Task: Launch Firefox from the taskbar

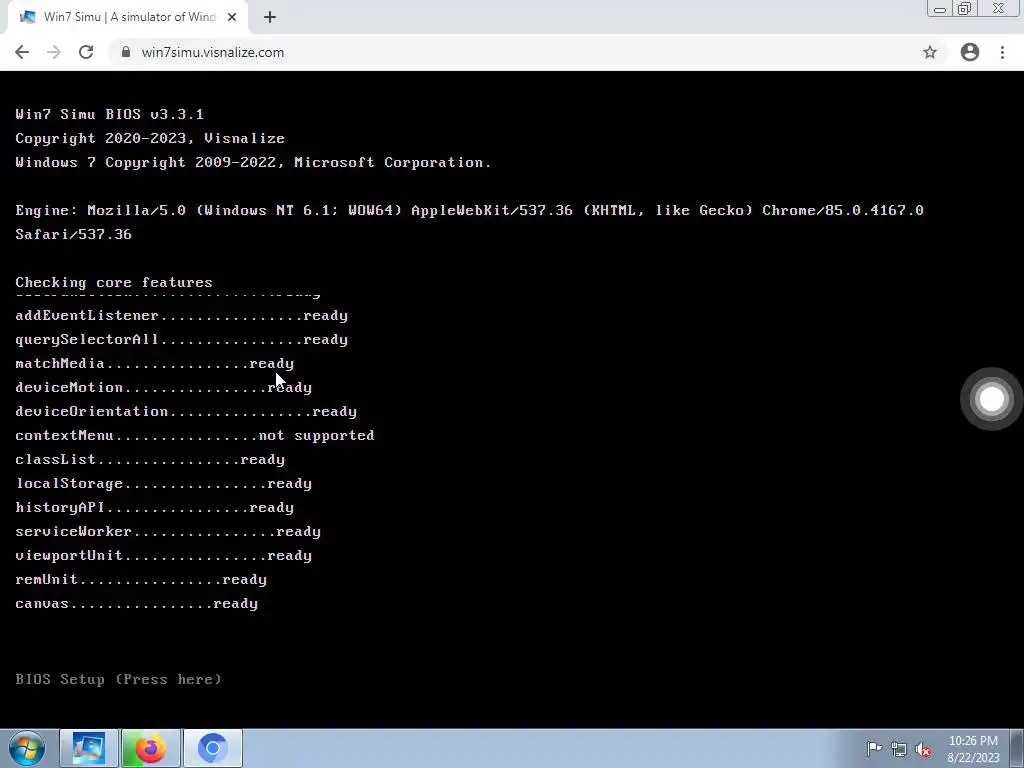Action: pos(151,748)
